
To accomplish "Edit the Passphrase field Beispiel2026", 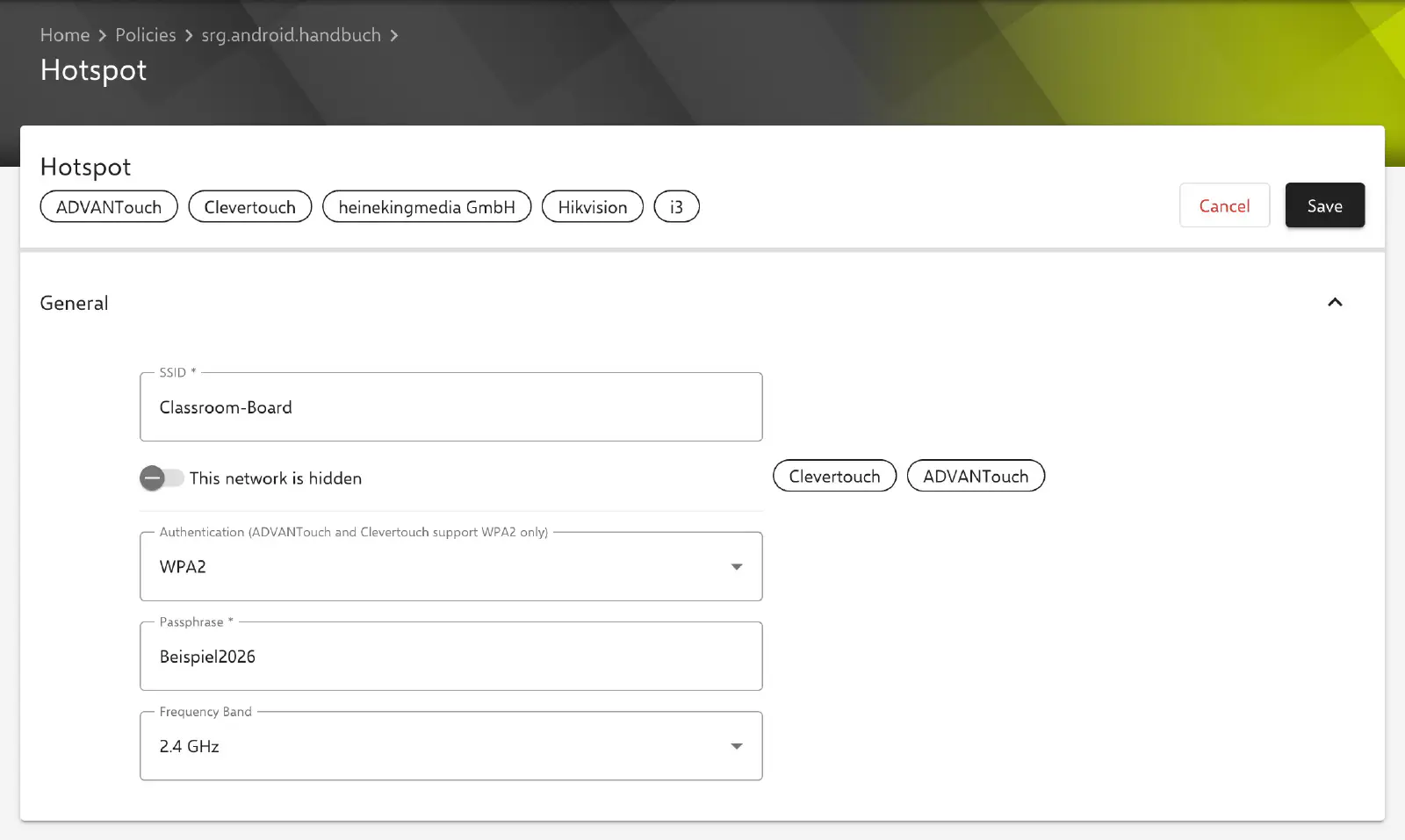I will click(x=451, y=657).
